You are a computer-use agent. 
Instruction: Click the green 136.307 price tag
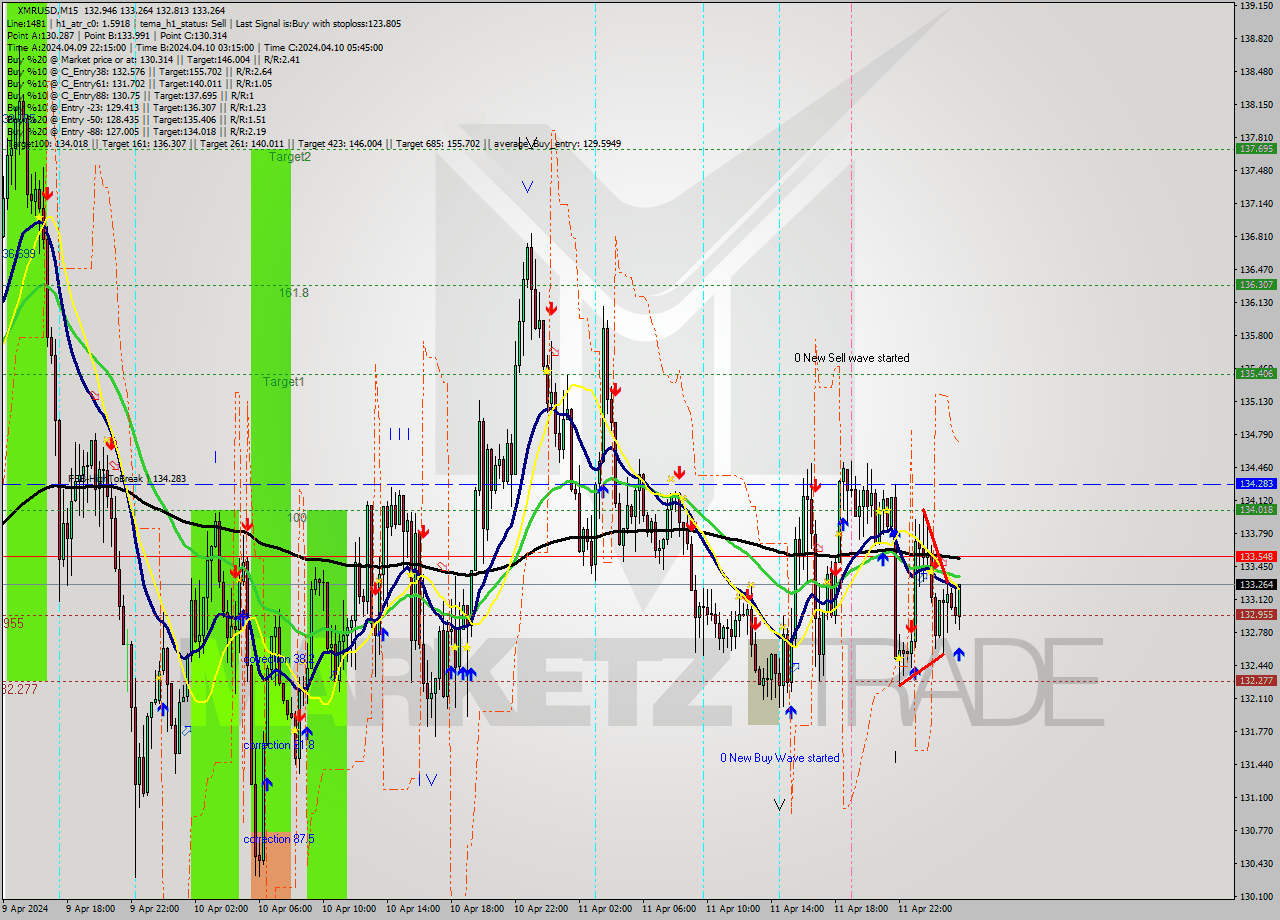pos(1256,284)
